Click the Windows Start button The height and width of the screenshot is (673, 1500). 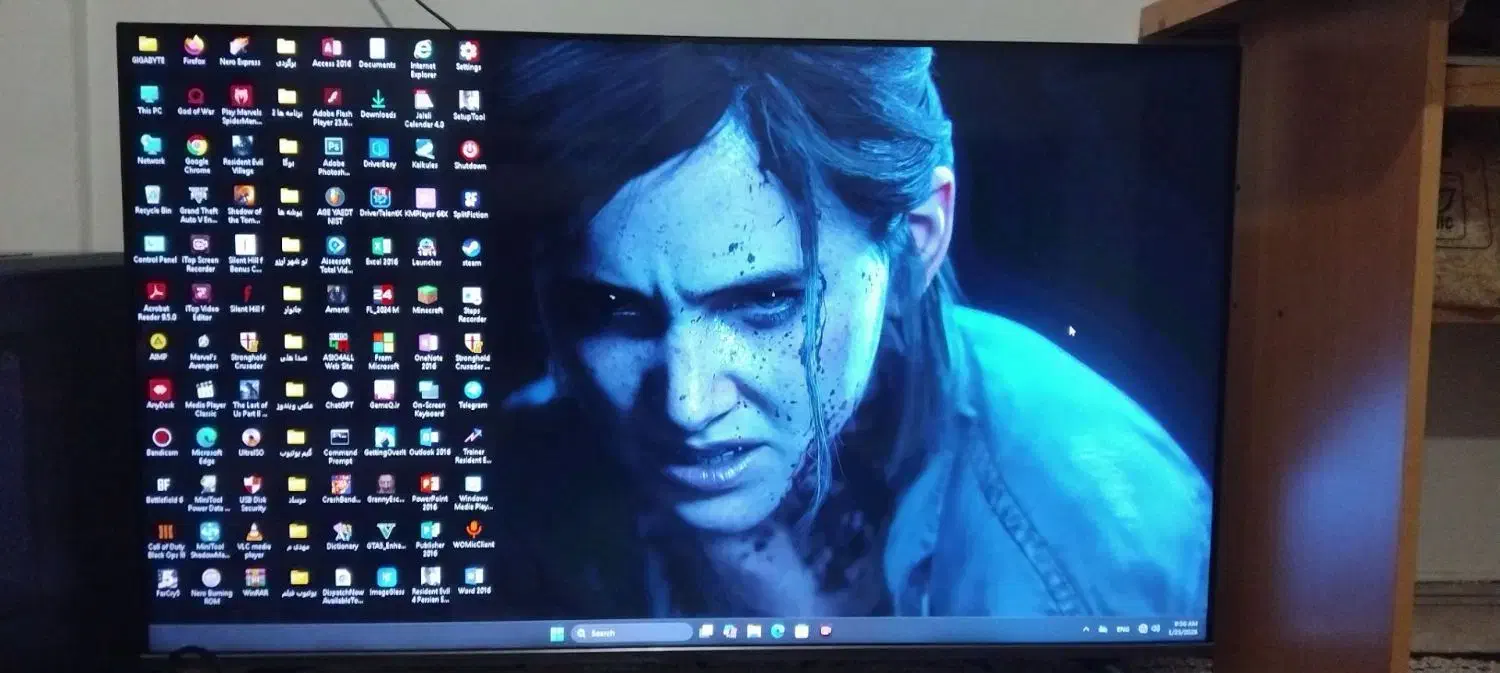pyautogui.click(x=557, y=633)
